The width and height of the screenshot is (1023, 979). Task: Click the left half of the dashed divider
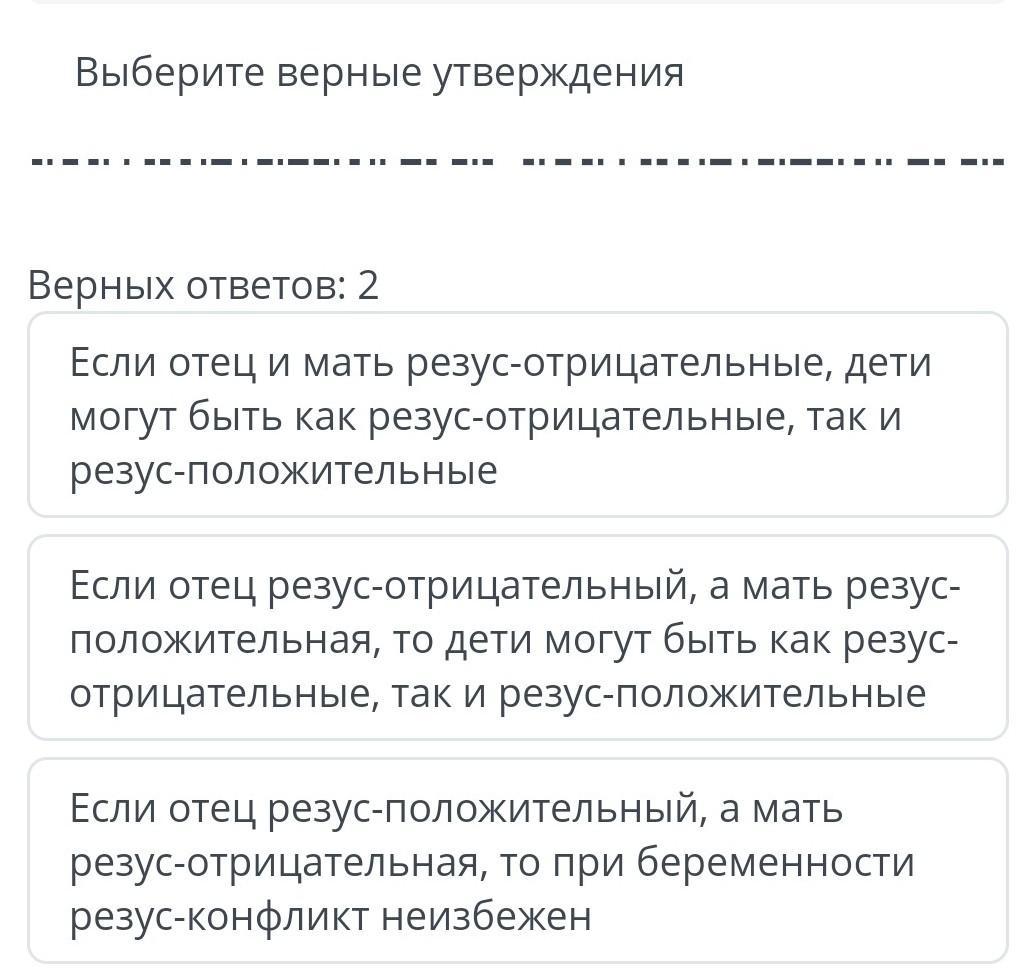coord(262,161)
